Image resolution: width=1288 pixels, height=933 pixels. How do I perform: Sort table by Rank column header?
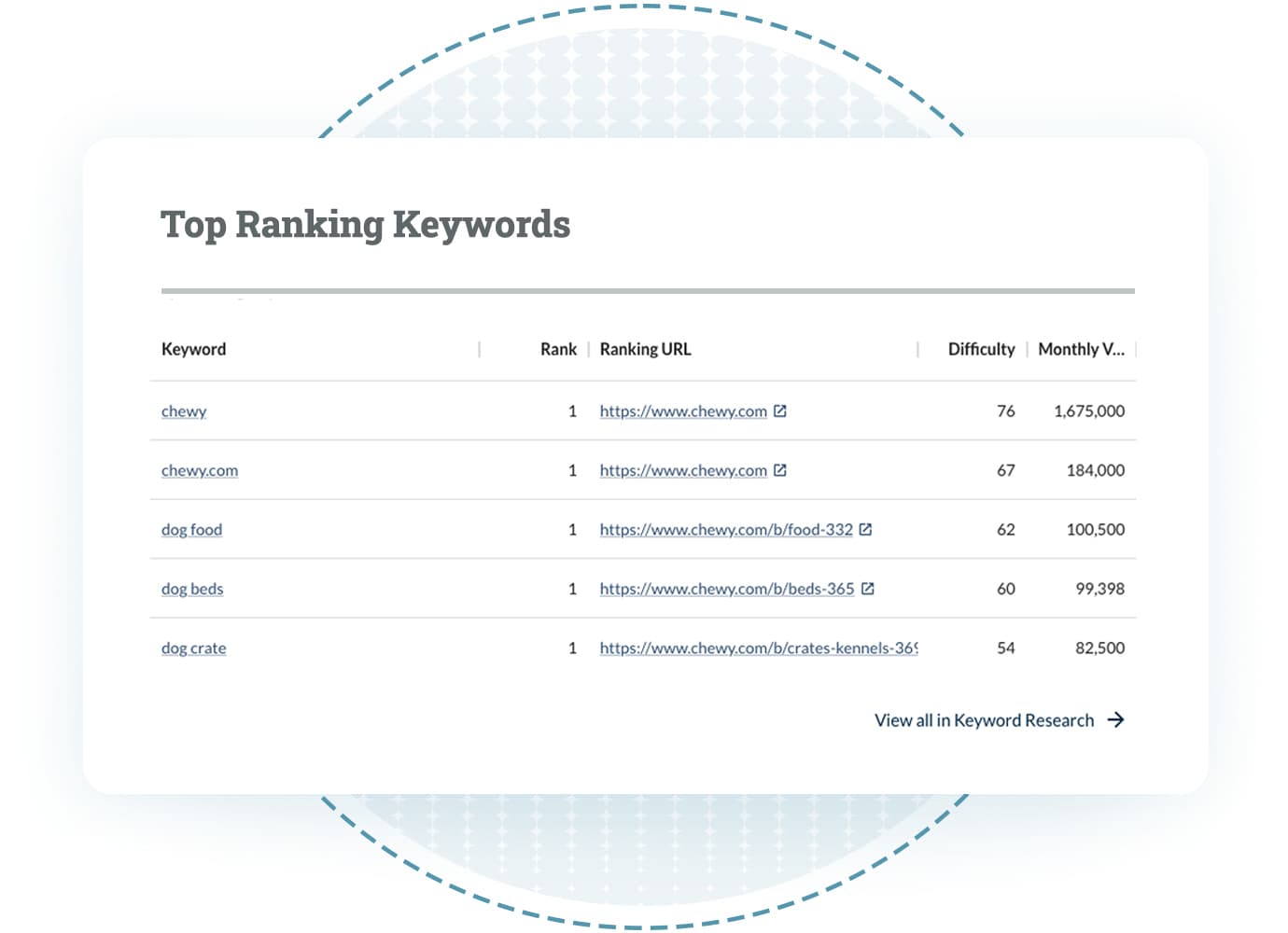[x=558, y=349]
